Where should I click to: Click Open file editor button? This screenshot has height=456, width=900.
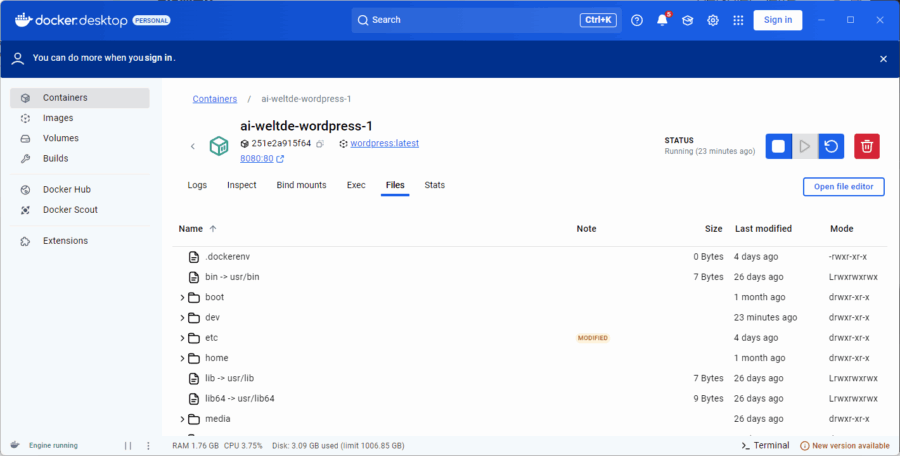pyautogui.click(x=843, y=187)
